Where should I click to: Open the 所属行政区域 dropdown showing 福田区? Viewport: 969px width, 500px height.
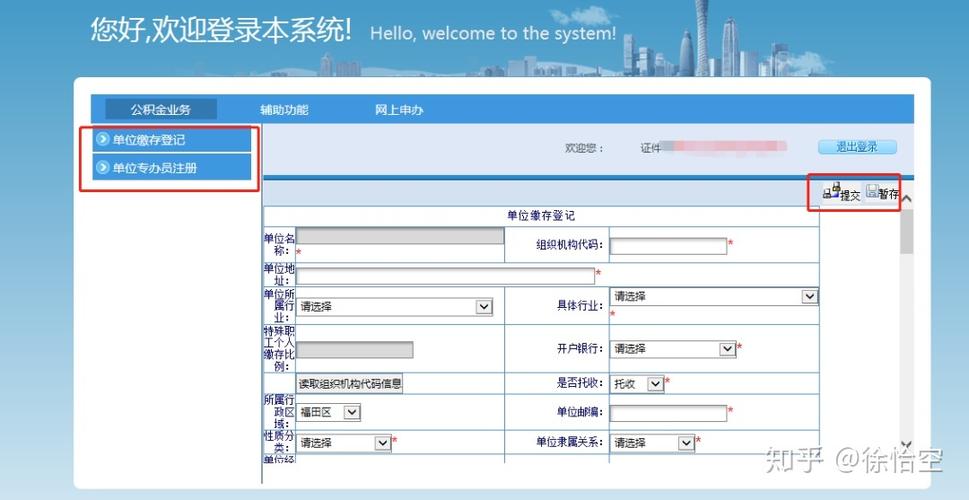[328, 412]
